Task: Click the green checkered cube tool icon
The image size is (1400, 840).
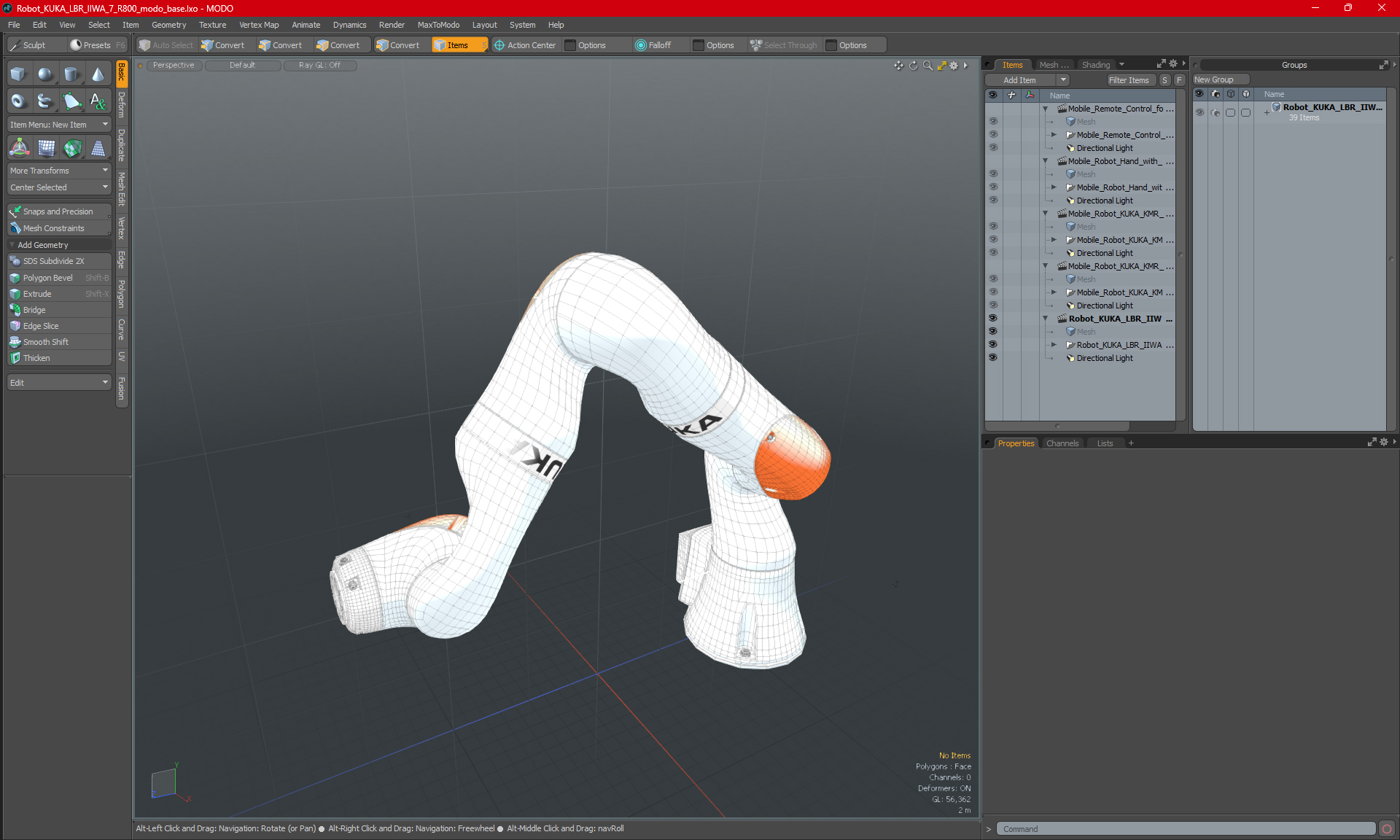Action: coord(72,148)
